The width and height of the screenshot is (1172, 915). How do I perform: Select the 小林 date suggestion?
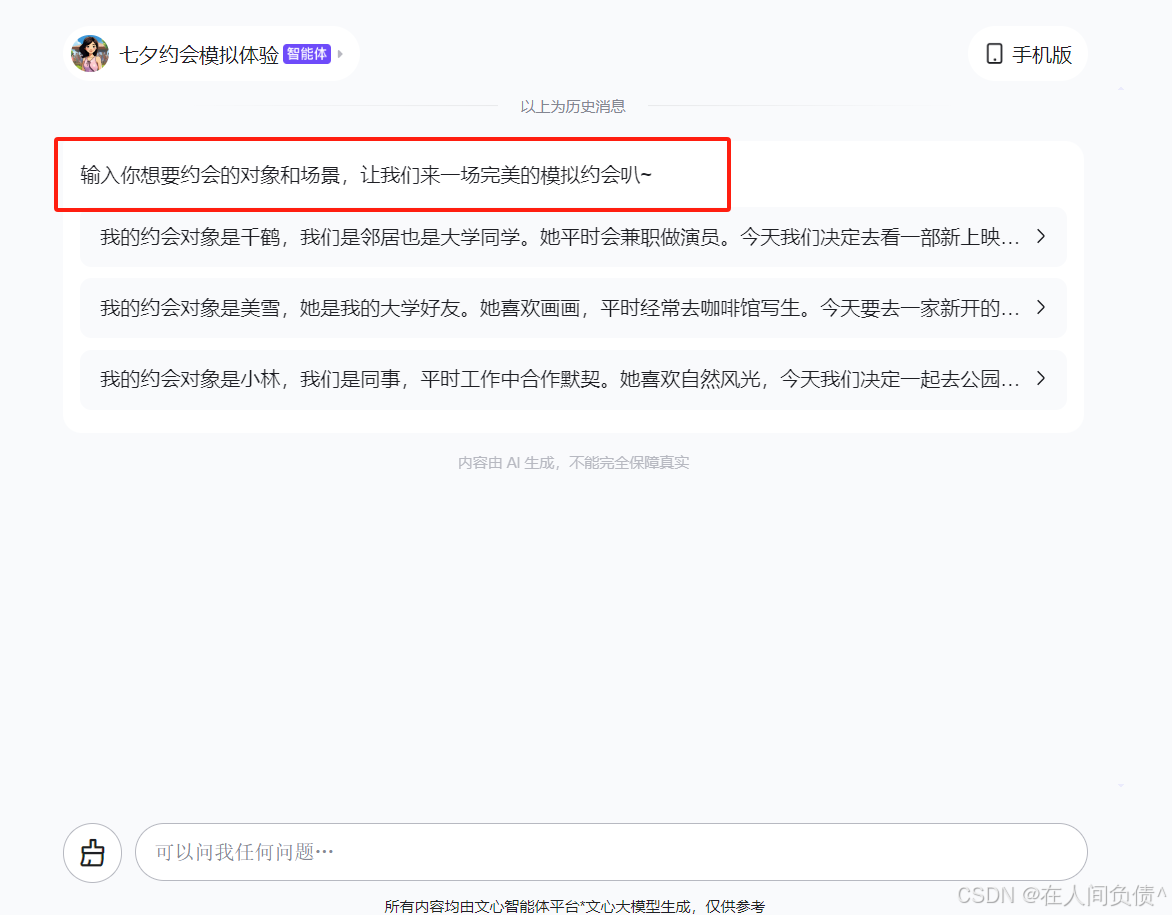[x=573, y=379]
